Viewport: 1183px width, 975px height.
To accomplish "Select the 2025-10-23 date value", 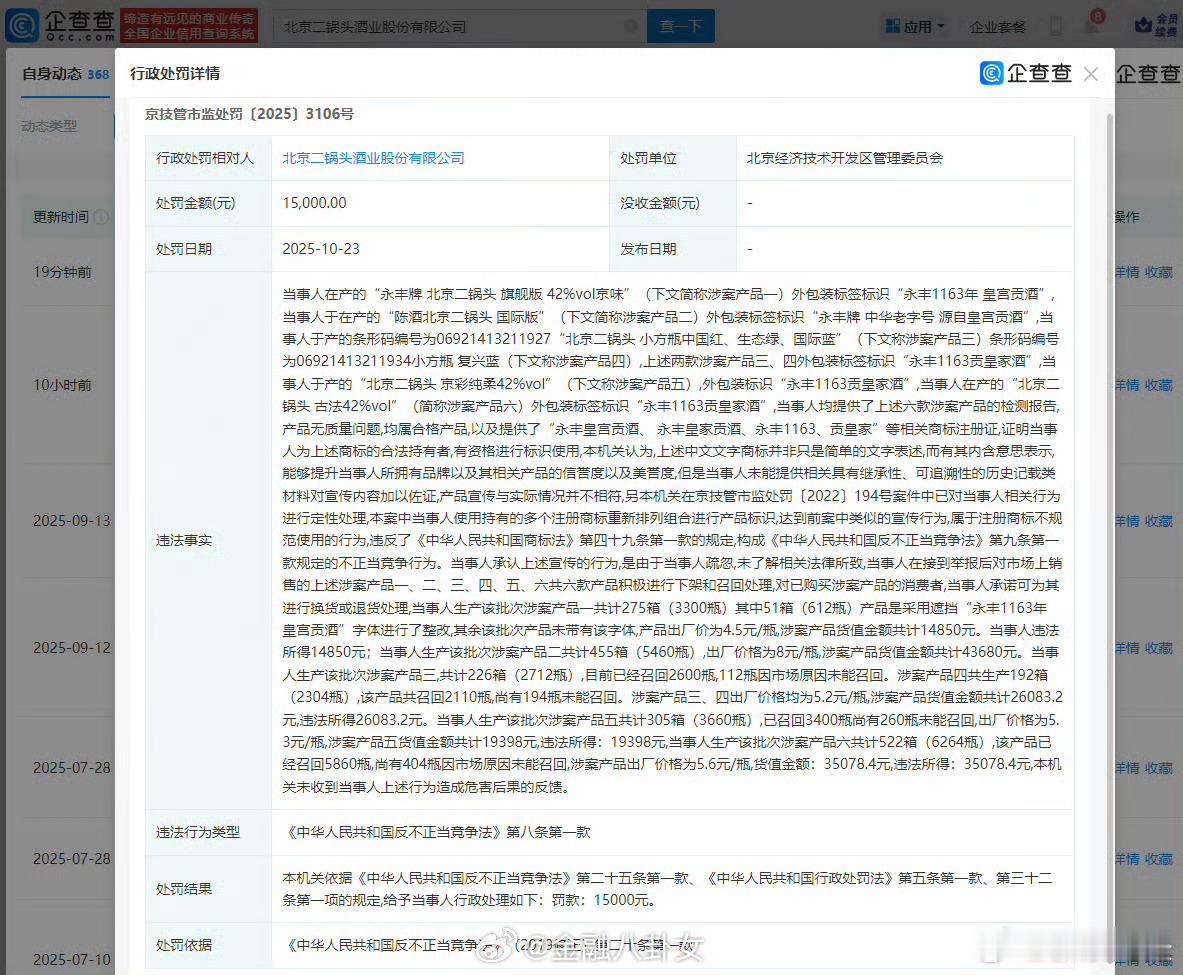I will tap(321, 249).
